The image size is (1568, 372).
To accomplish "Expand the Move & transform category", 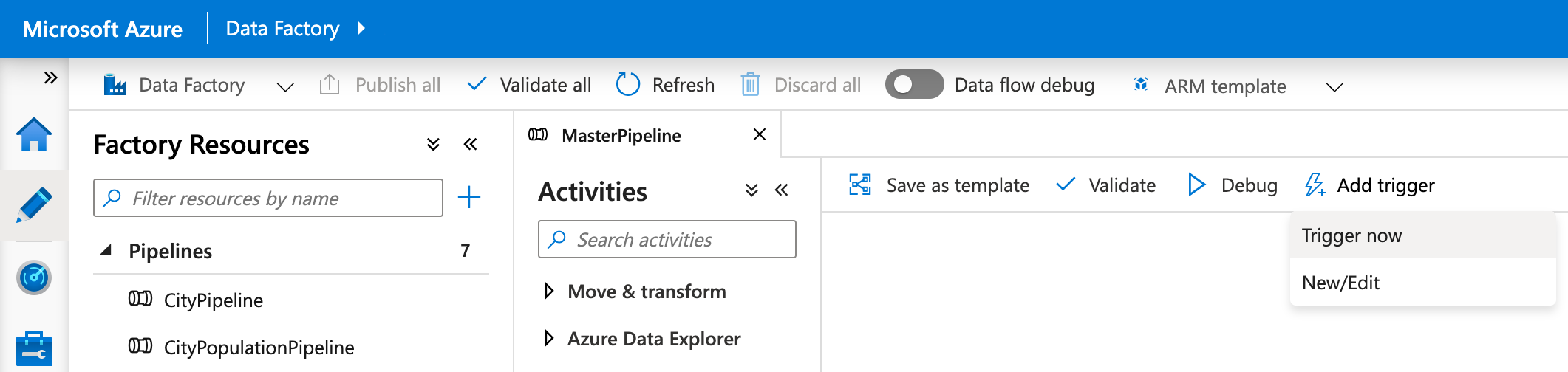I will (549, 291).
